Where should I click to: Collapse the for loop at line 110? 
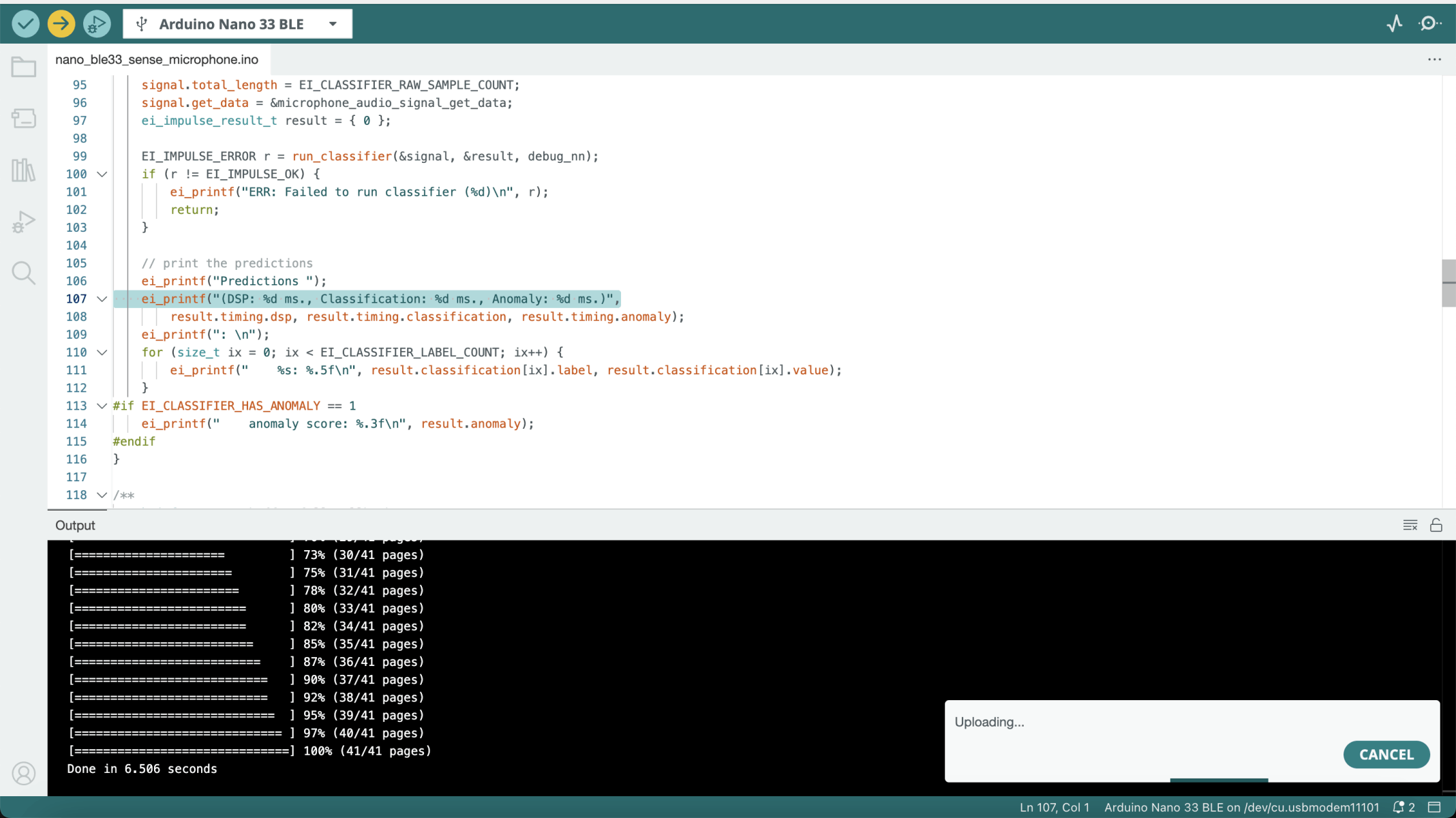102,352
